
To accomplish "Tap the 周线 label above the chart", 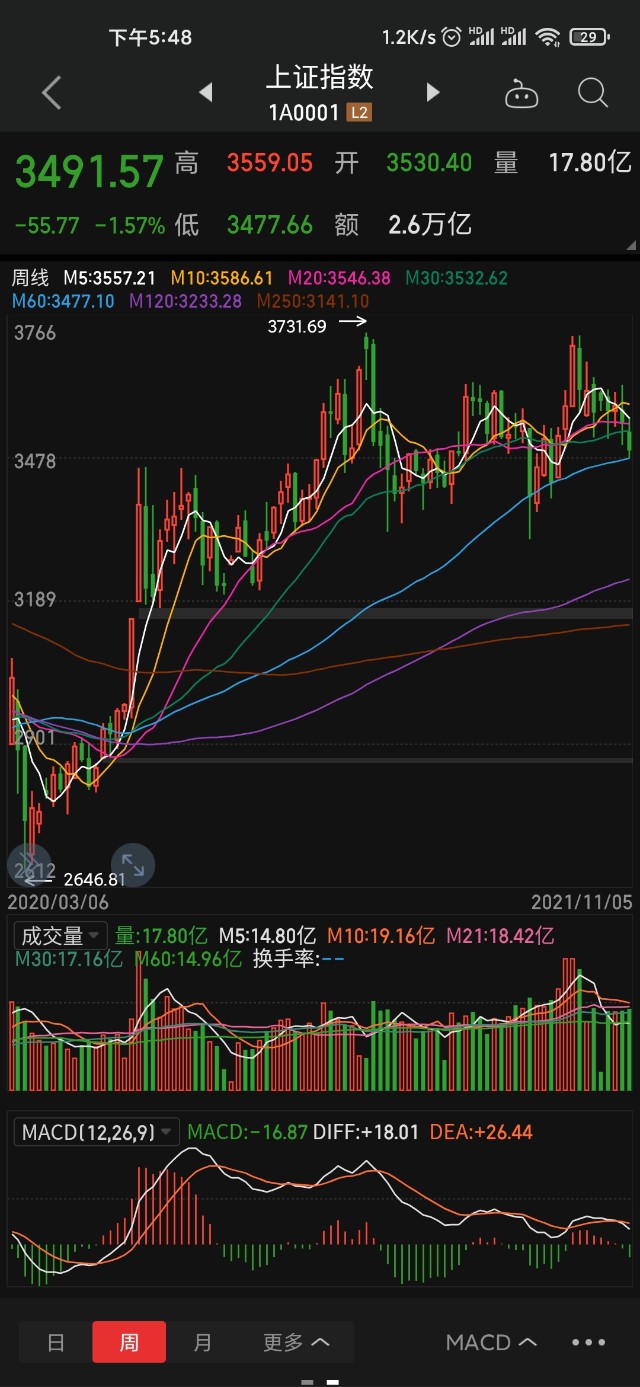I will 30,277.
